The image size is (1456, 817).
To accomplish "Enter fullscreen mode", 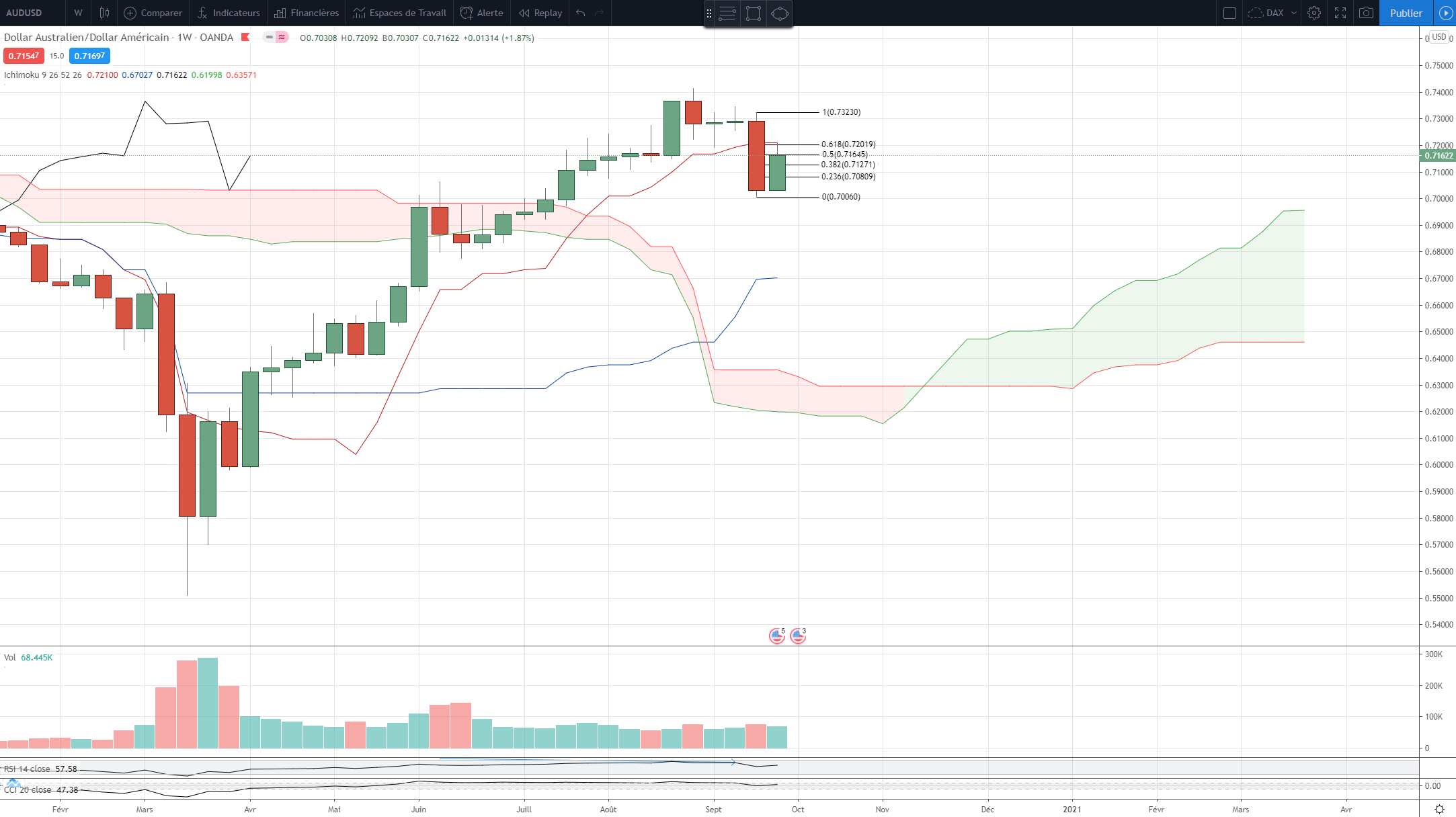I will point(1340,13).
